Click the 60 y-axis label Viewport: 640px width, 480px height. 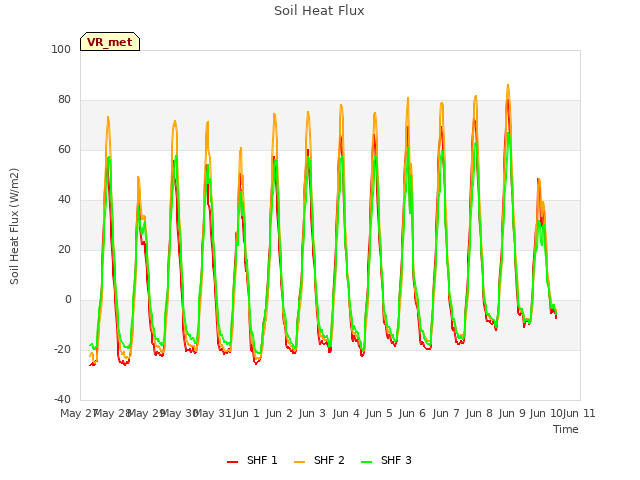[x=64, y=149]
